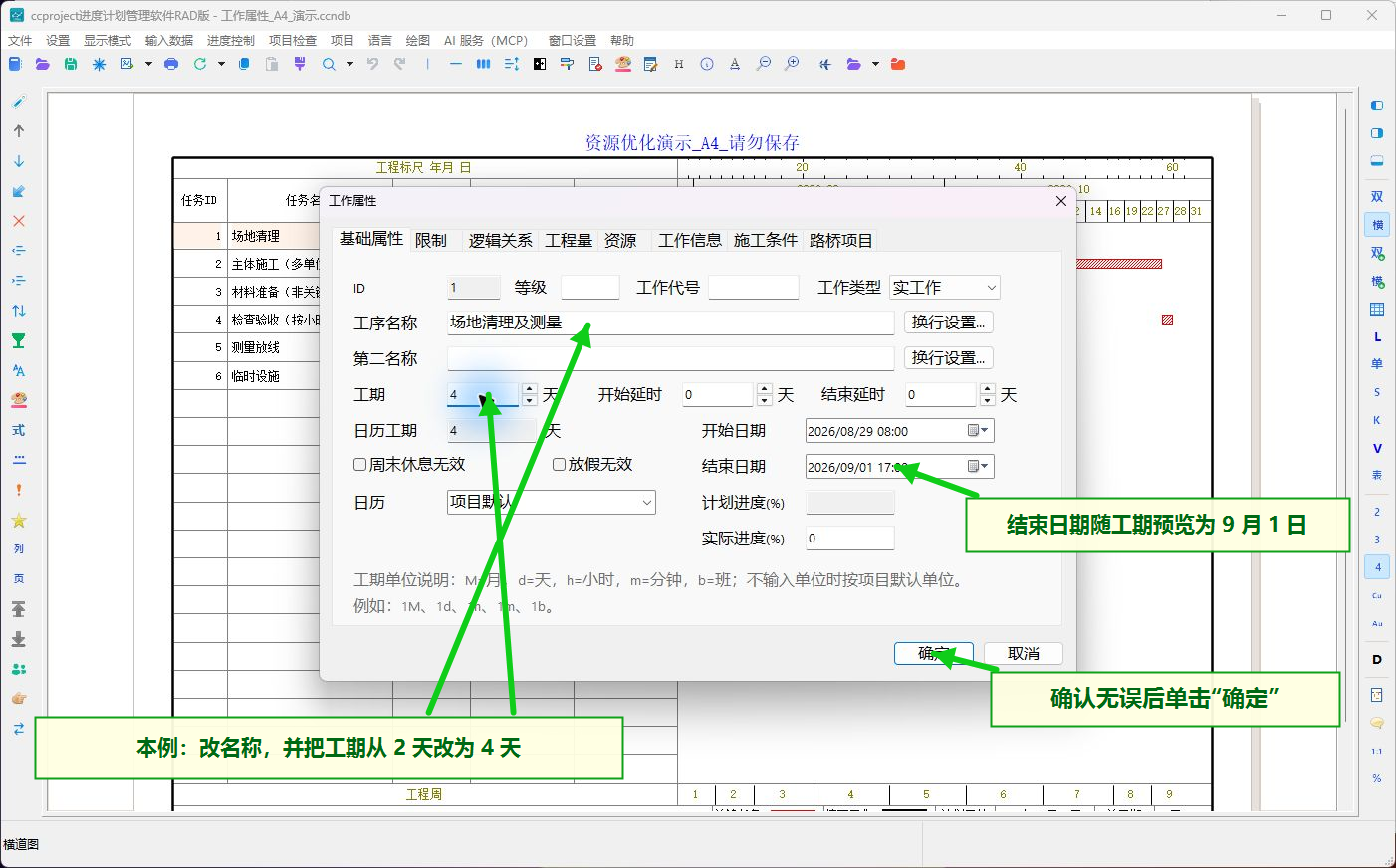This screenshot has height=868, width=1396.
Task: Click the info circle toolbar icon
Action: [x=707, y=64]
